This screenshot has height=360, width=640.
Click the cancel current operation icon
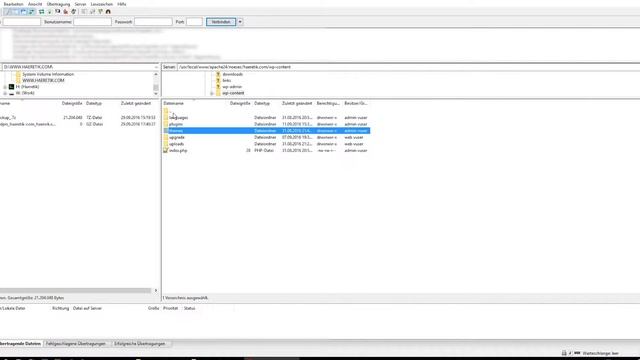(x=58, y=12)
